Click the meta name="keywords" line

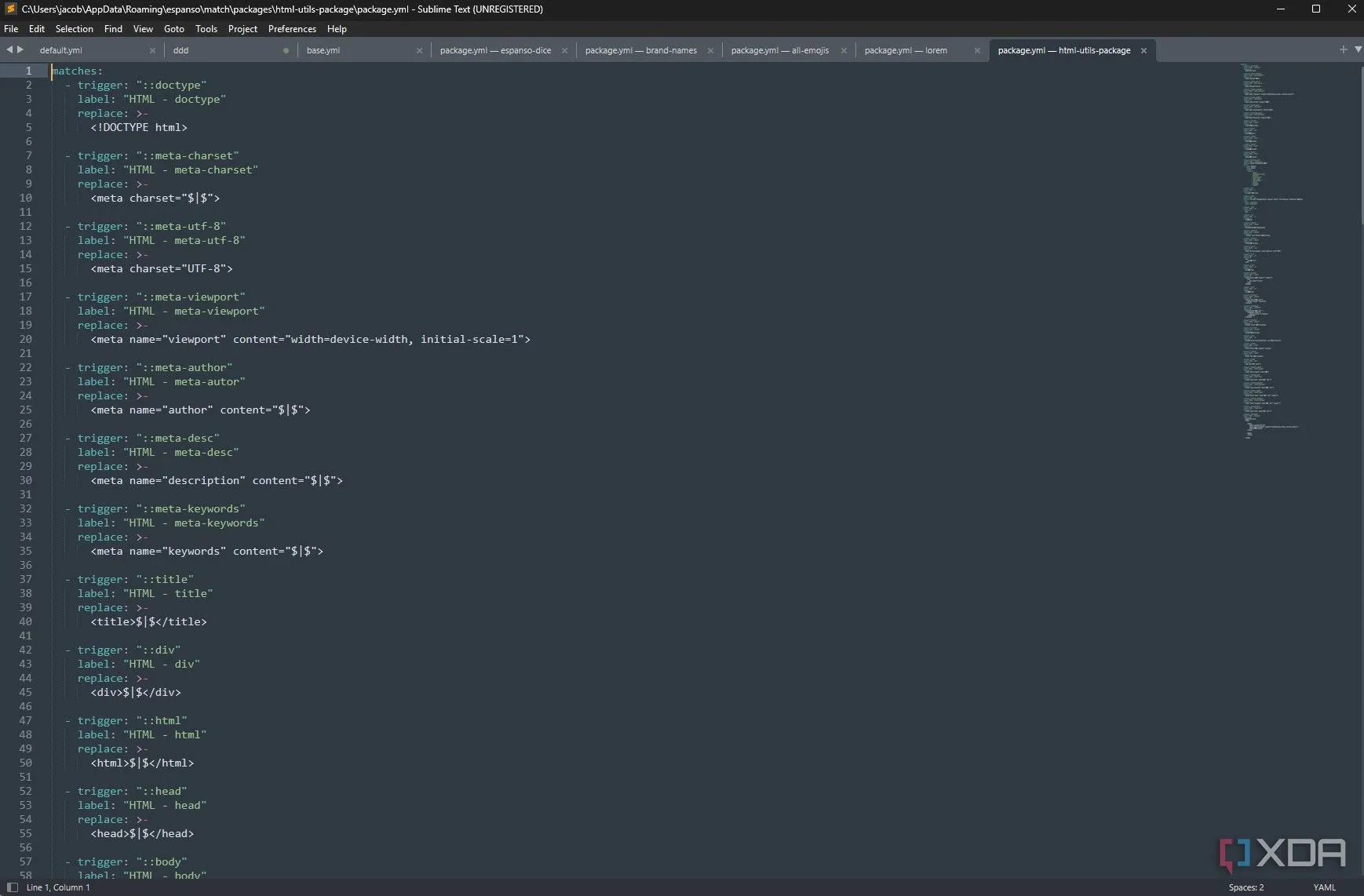[207, 551]
